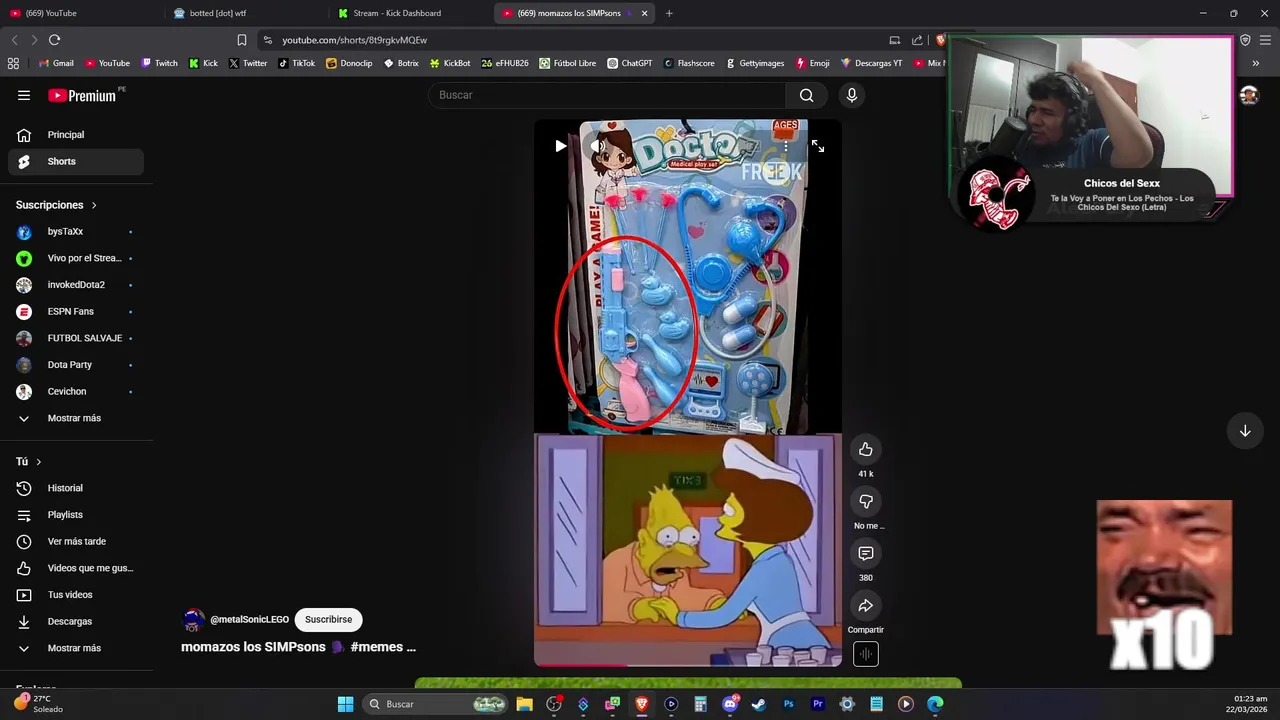Viewport: 1280px width, 720px height.
Task: Click the search magnifier button
Action: 806,95
